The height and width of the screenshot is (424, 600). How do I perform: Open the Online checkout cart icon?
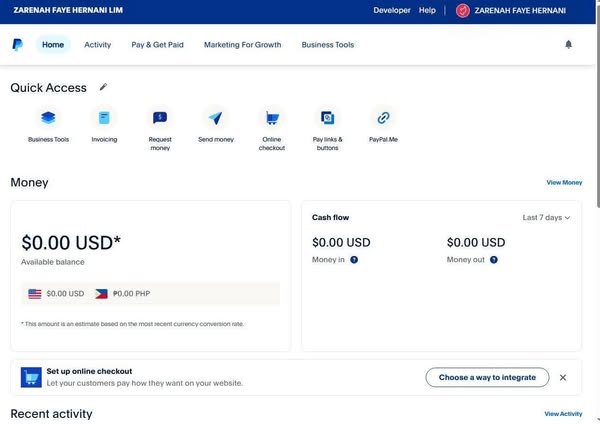(272, 118)
